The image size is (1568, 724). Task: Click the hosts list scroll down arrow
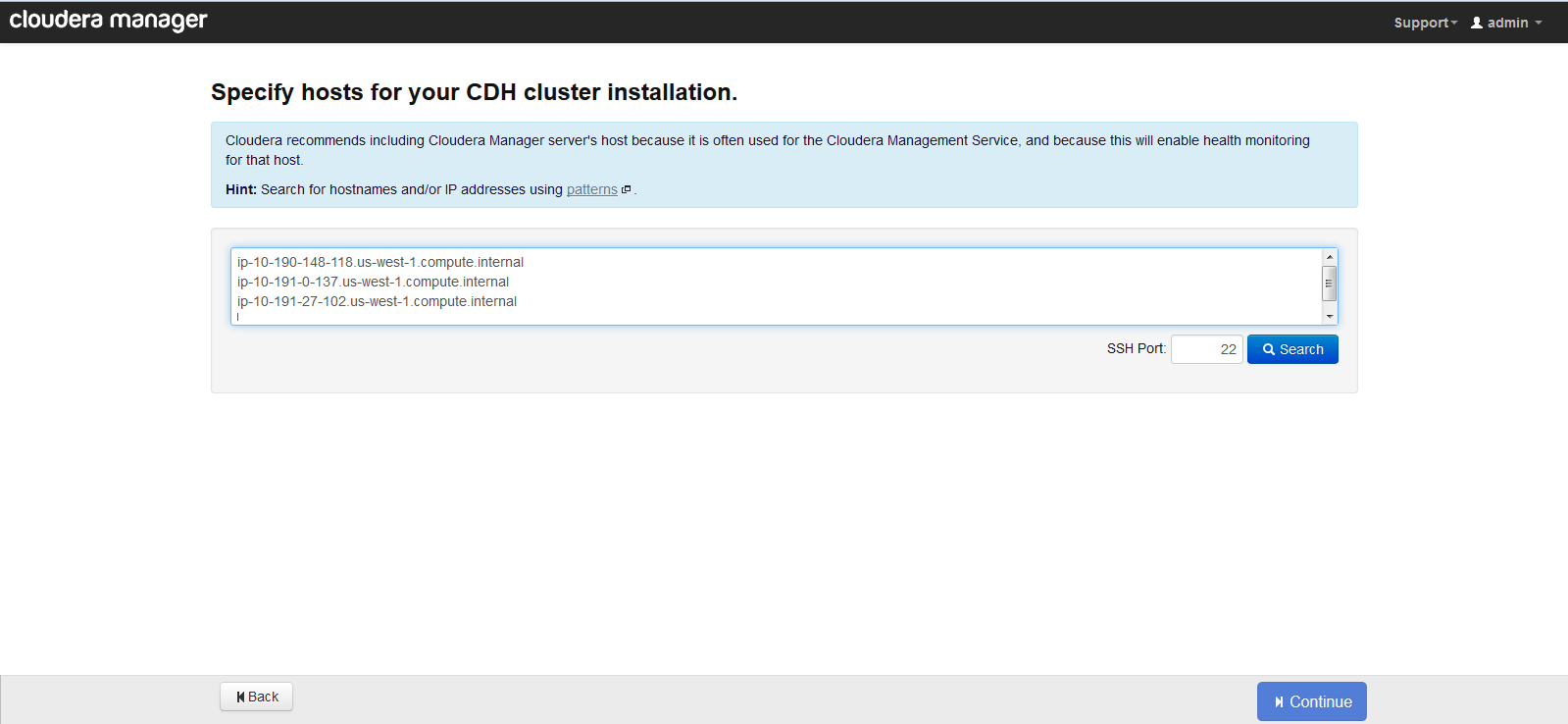click(x=1330, y=316)
